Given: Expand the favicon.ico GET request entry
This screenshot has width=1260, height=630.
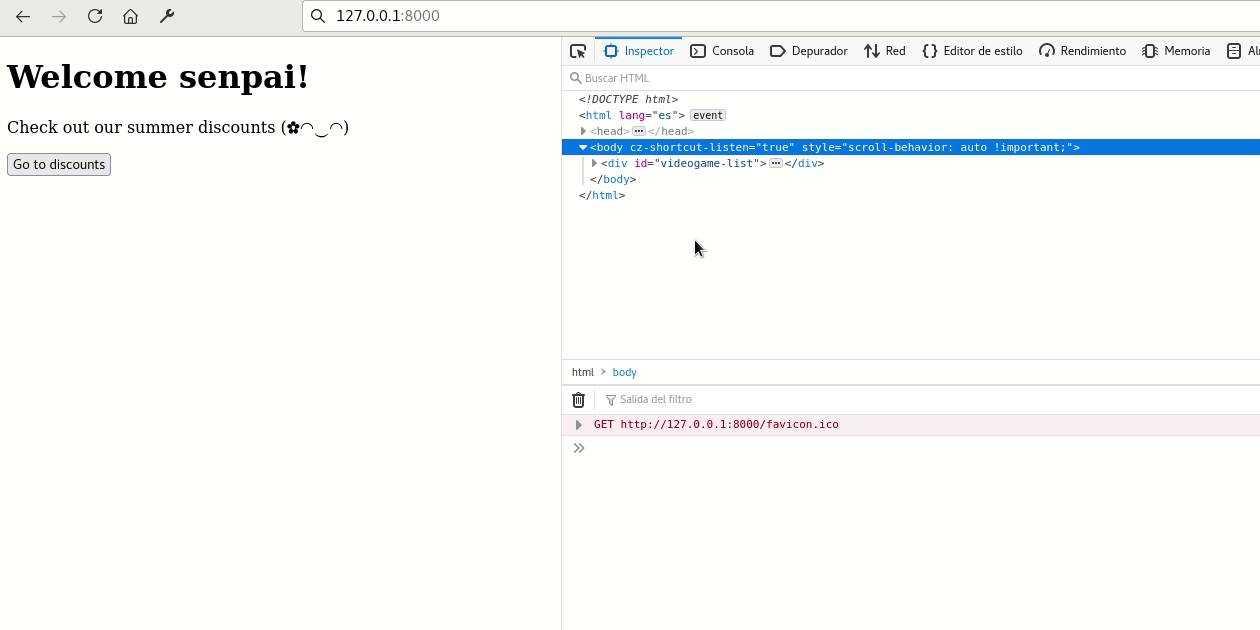Looking at the screenshot, I should 578,425.
